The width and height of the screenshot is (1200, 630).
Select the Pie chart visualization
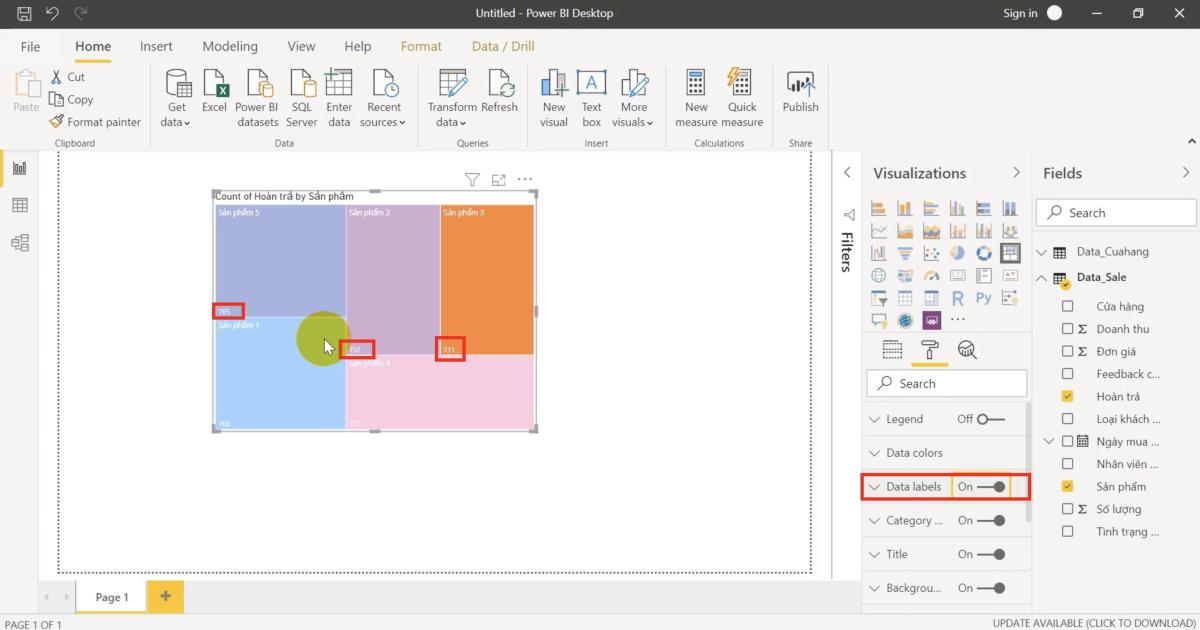[x=957, y=252]
